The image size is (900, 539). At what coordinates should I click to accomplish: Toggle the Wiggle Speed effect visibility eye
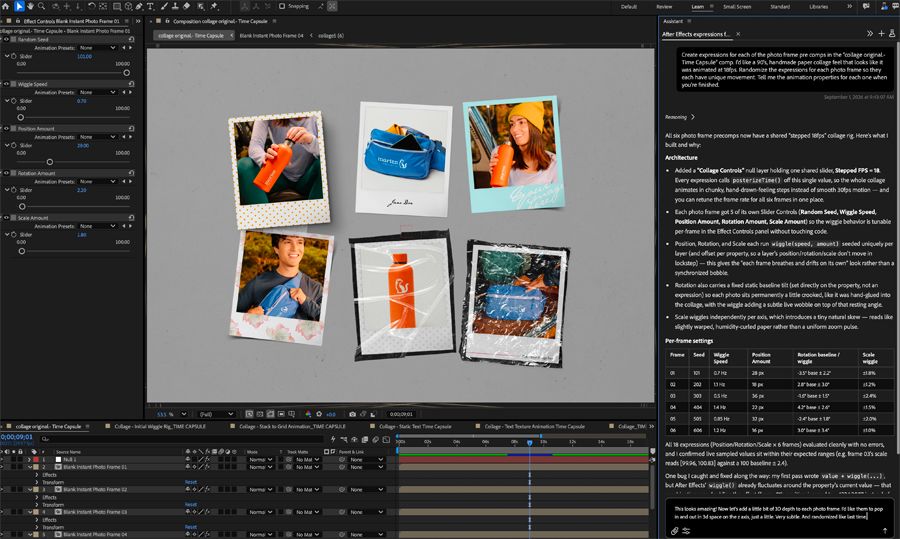pyautogui.click(x=6, y=84)
